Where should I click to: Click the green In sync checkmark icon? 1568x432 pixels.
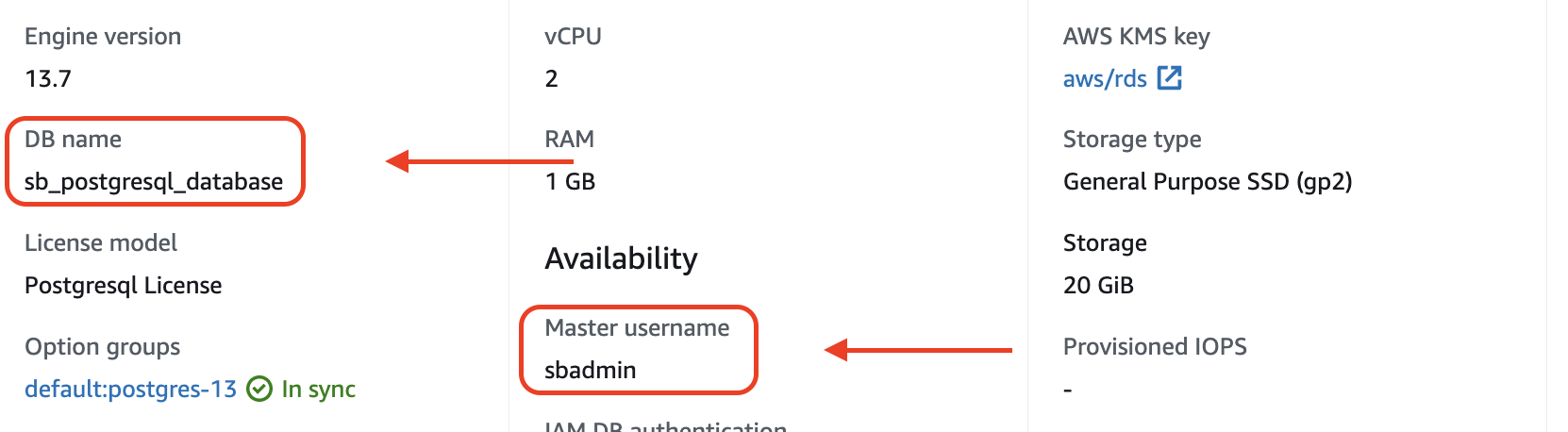[x=259, y=389]
